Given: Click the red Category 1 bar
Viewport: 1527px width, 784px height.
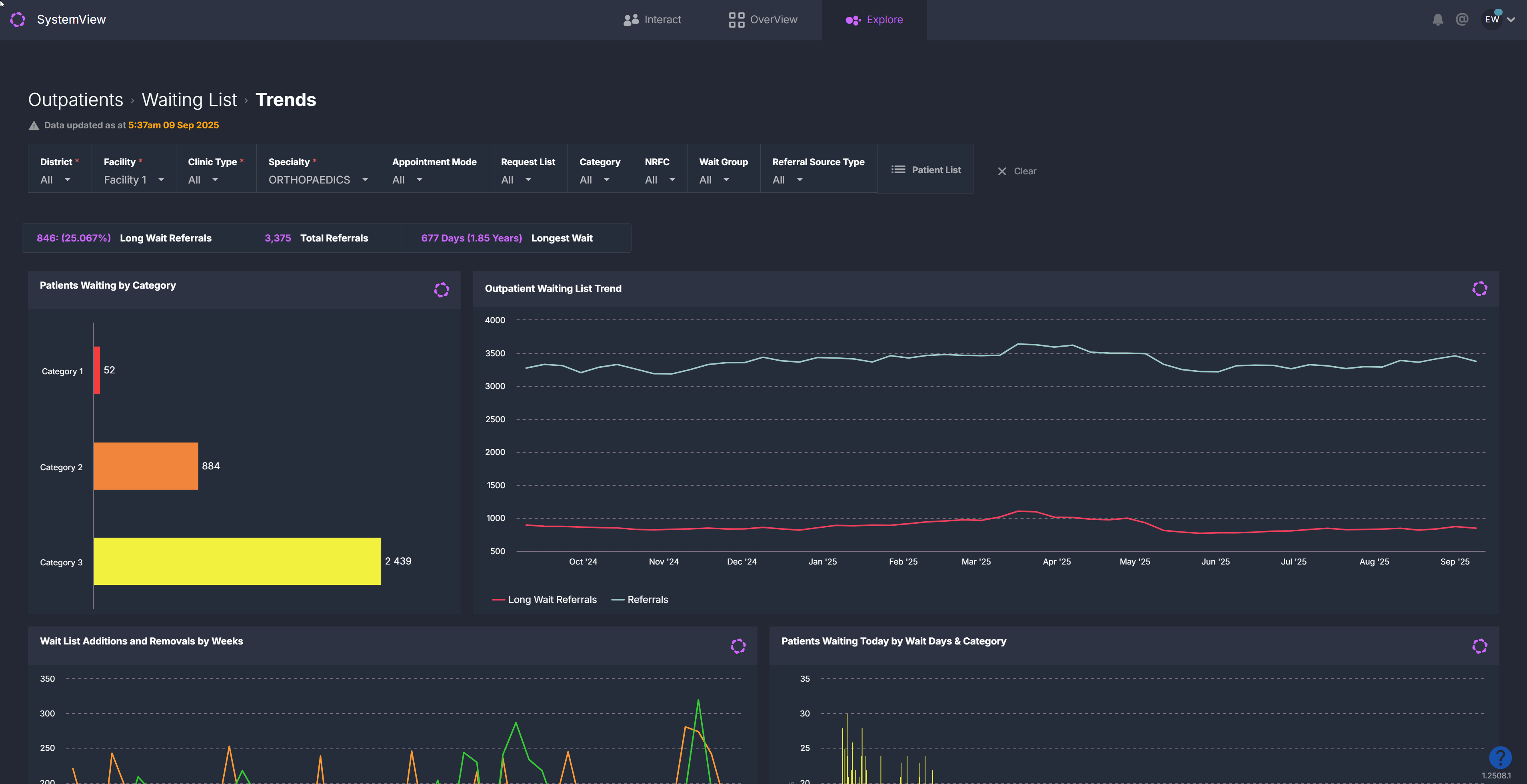Looking at the screenshot, I should point(97,370).
